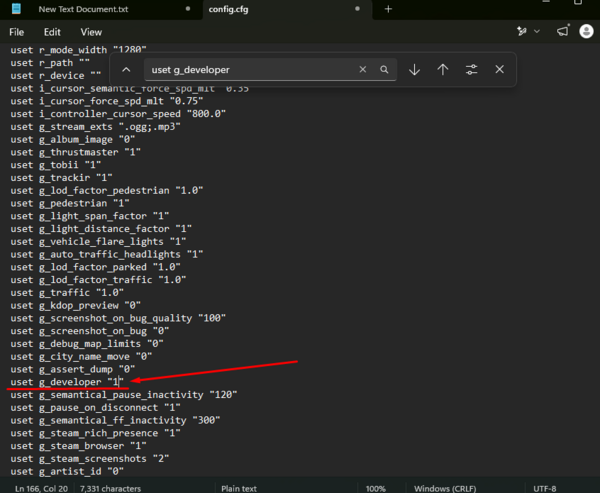Click the line uset g_assert_dump "0"
The image size is (600, 493).
pos(73,369)
